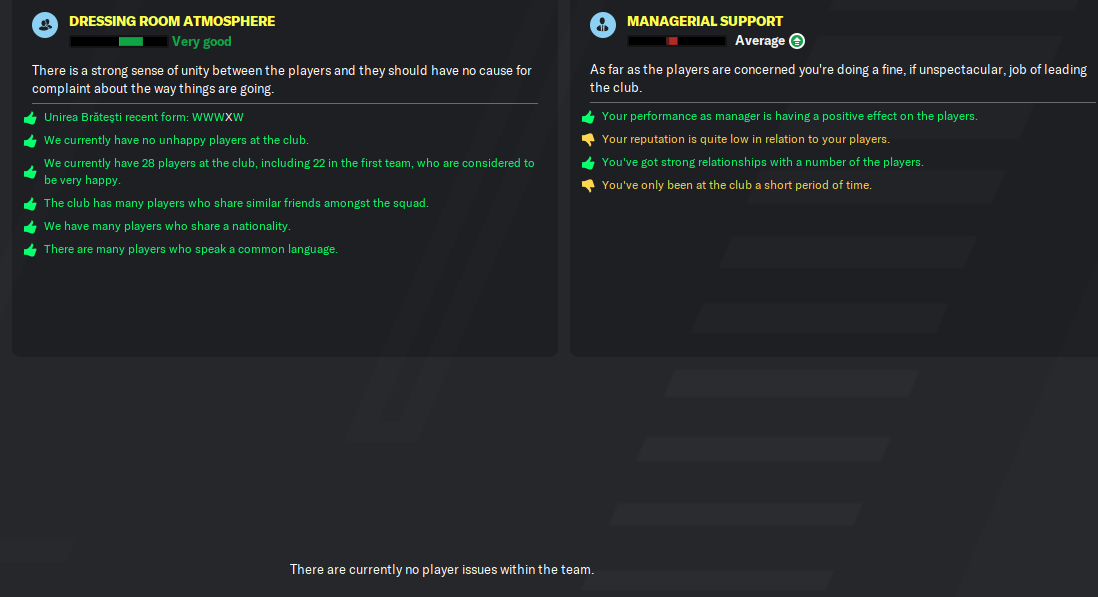
Task: Open the Managerial Support heading
Action: click(705, 21)
